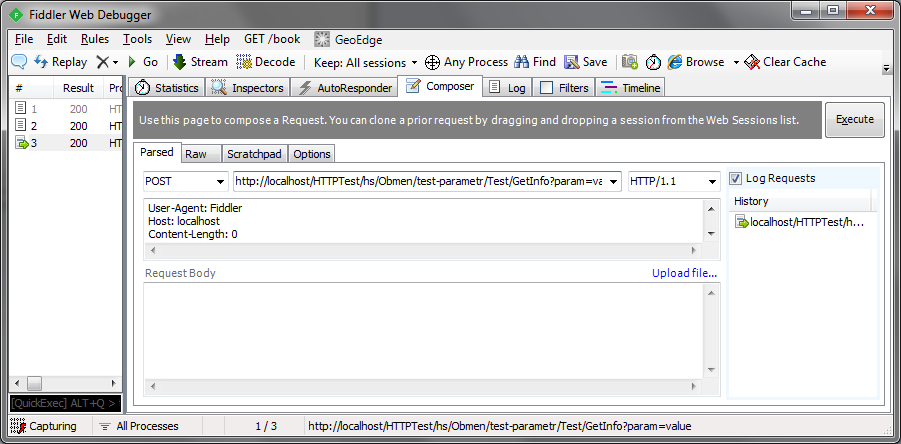901x444 pixels.
Task: Select session 2 in Web Sessions list
Action: (x=67, y=126)
